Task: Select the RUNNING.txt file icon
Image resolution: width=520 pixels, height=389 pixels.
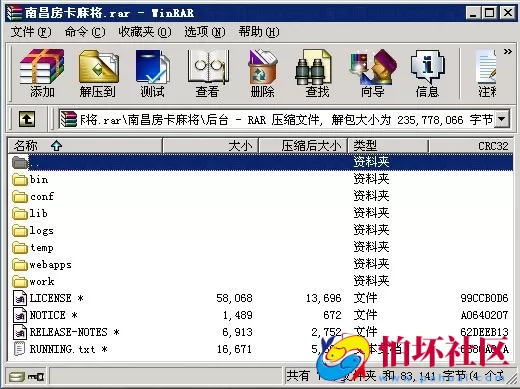Action: (20, 349)
